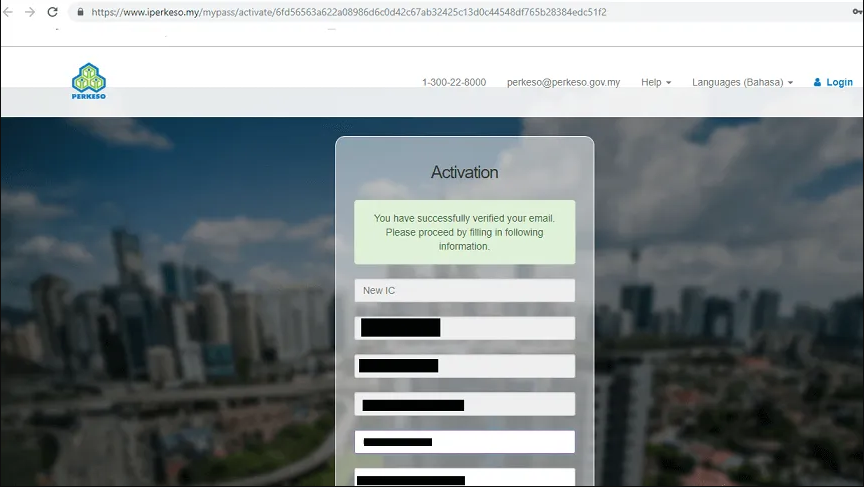Click the iperkeso.my URL in address bar
The height and width of the screenshot is (487, 864).
(349, 12)
